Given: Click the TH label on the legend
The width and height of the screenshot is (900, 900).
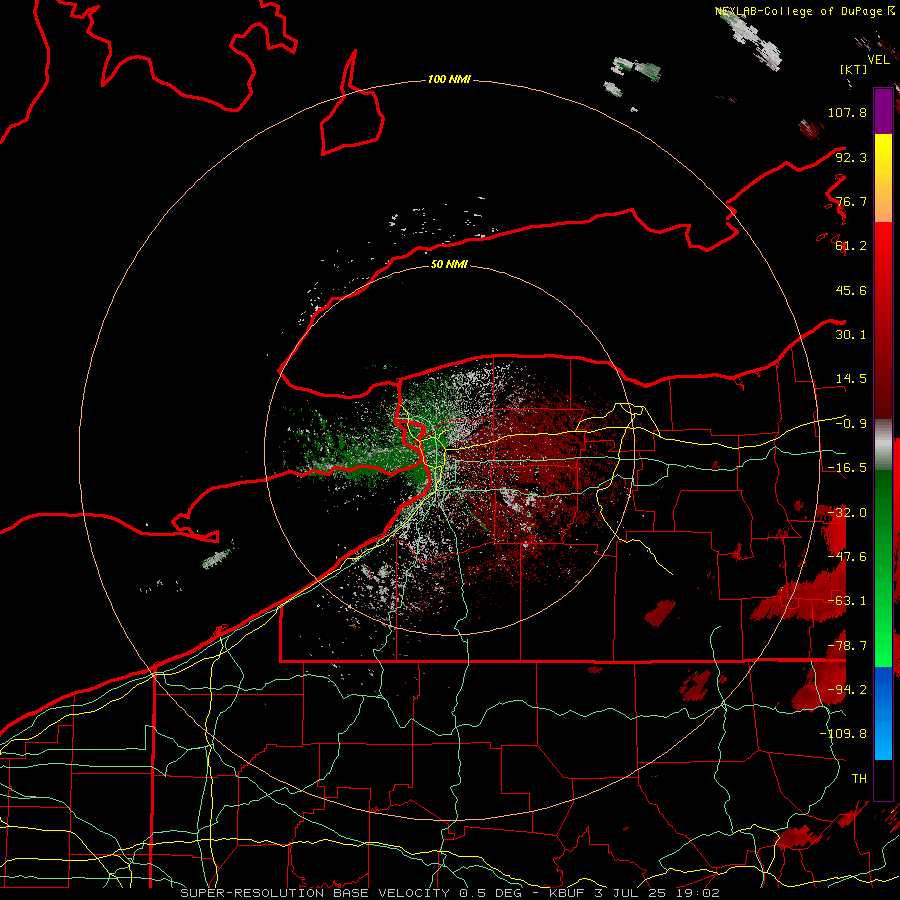Looking at the screenshot, I should 859,779.
